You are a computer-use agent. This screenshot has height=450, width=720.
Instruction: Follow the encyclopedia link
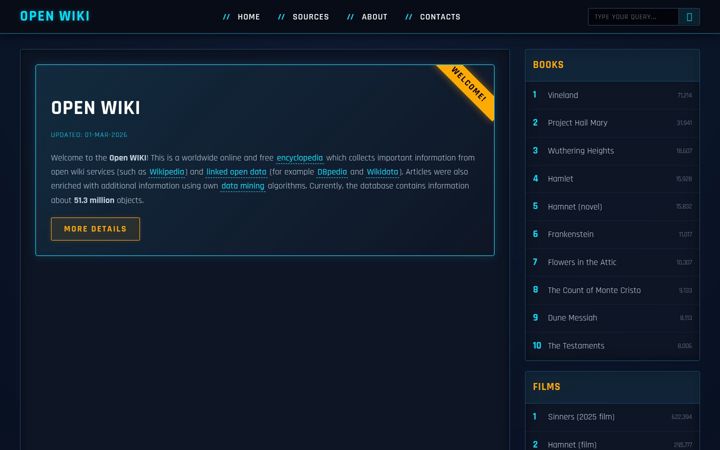coord(299,158)
